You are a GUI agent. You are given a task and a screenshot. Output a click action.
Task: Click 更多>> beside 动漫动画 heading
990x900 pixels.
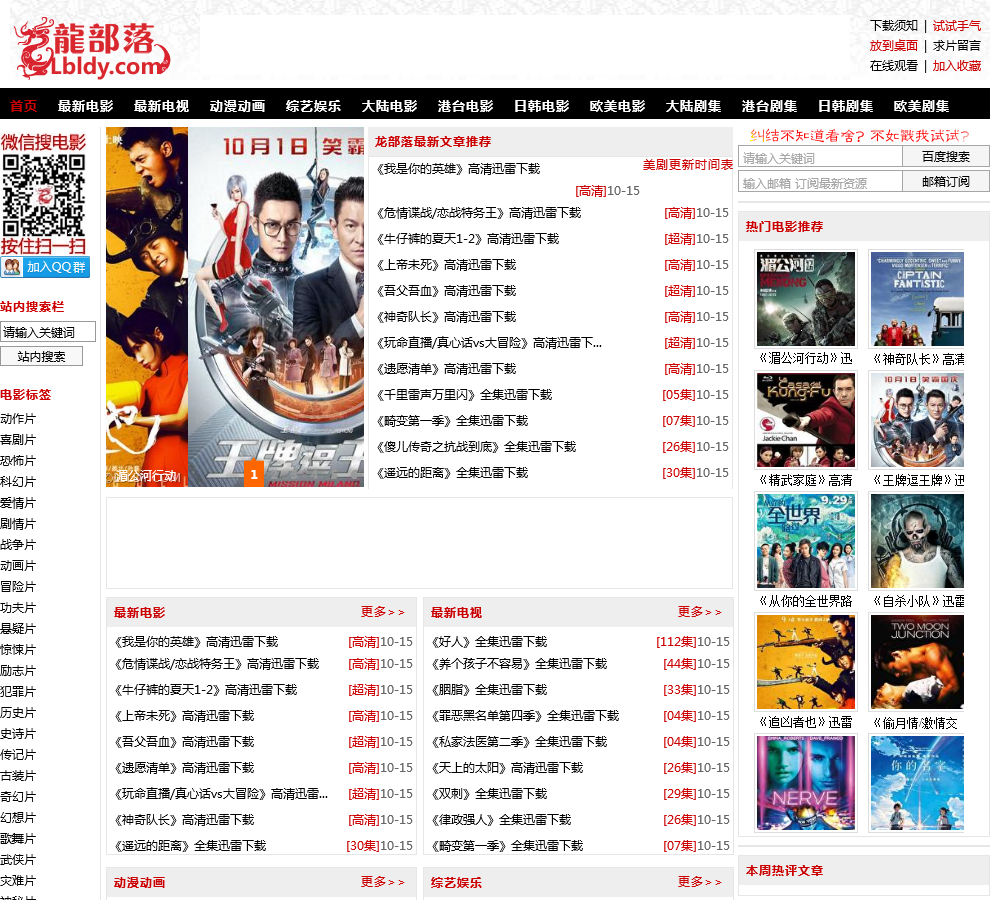[x=383, y=882]
